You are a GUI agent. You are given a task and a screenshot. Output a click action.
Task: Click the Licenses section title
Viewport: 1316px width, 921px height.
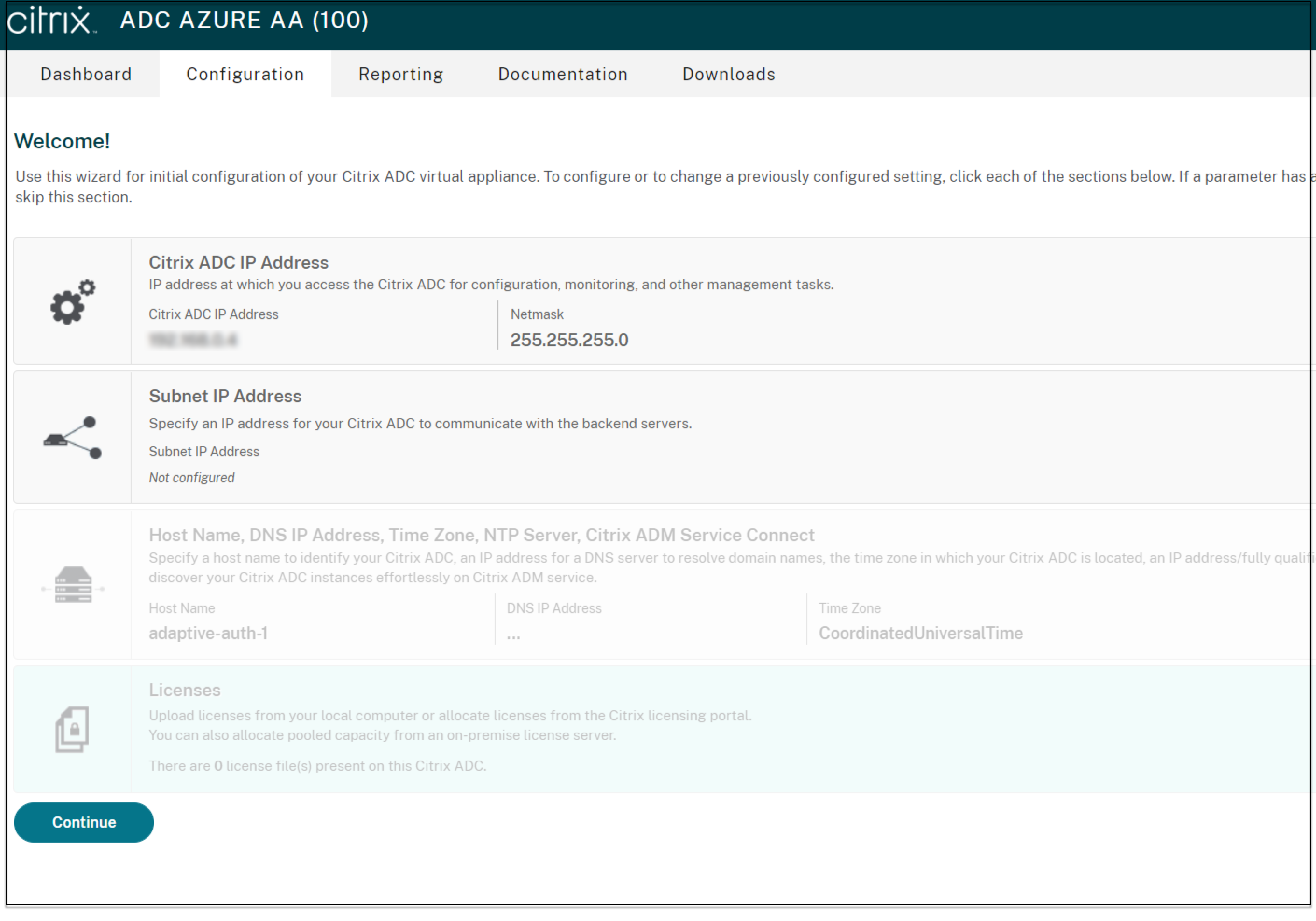(x=184, y=690)
